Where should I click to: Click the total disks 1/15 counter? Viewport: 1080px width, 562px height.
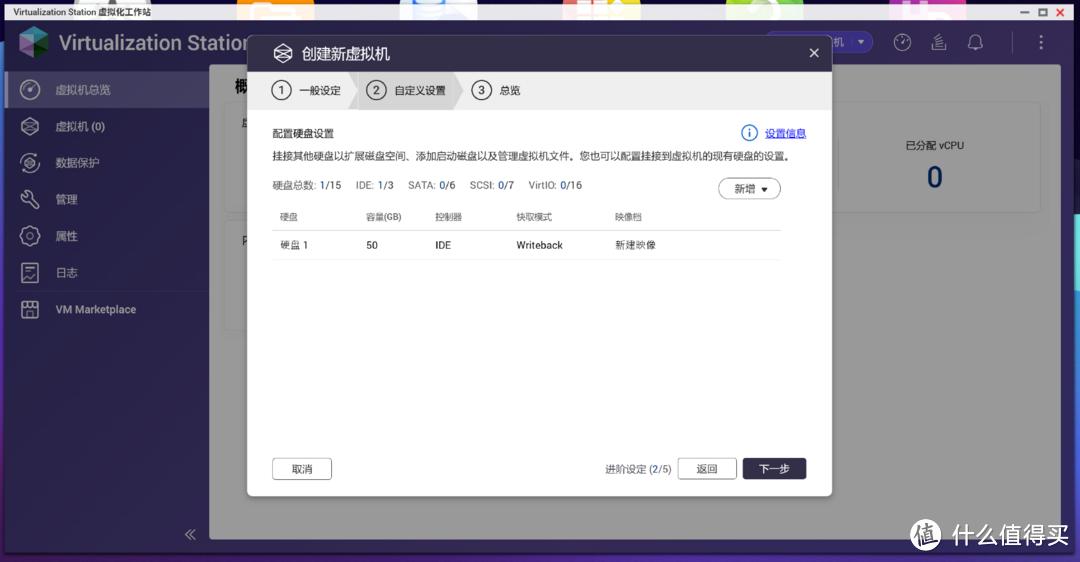(307, 185)
